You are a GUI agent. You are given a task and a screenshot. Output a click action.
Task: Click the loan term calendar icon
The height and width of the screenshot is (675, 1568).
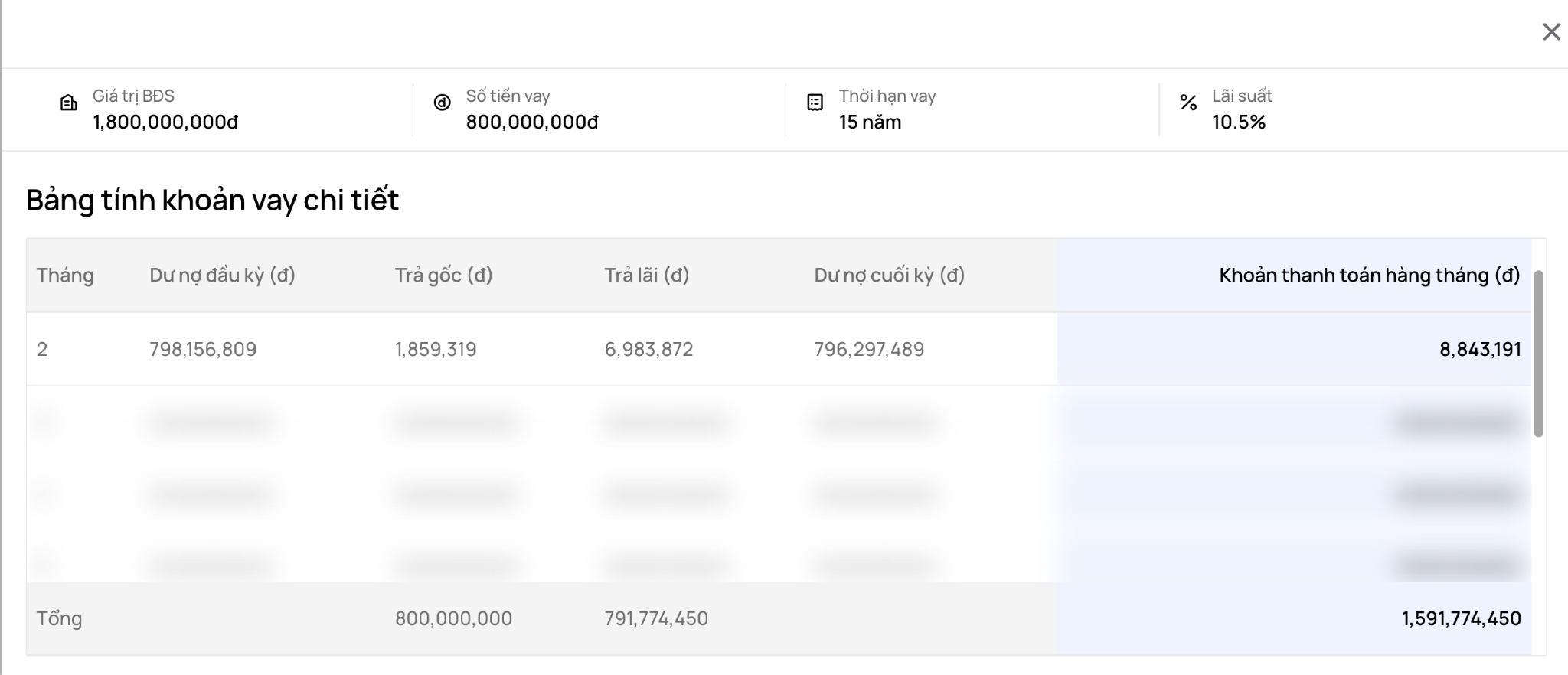815,103
